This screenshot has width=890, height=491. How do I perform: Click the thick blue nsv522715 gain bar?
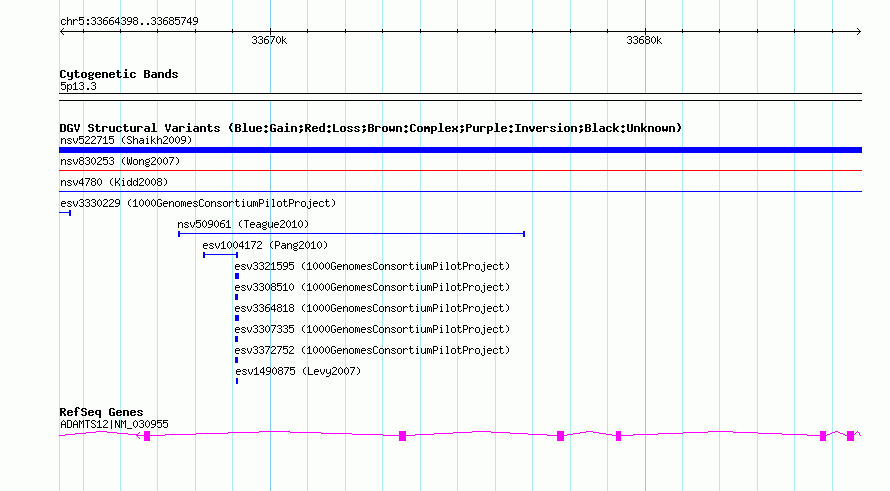tap(460, 150)
